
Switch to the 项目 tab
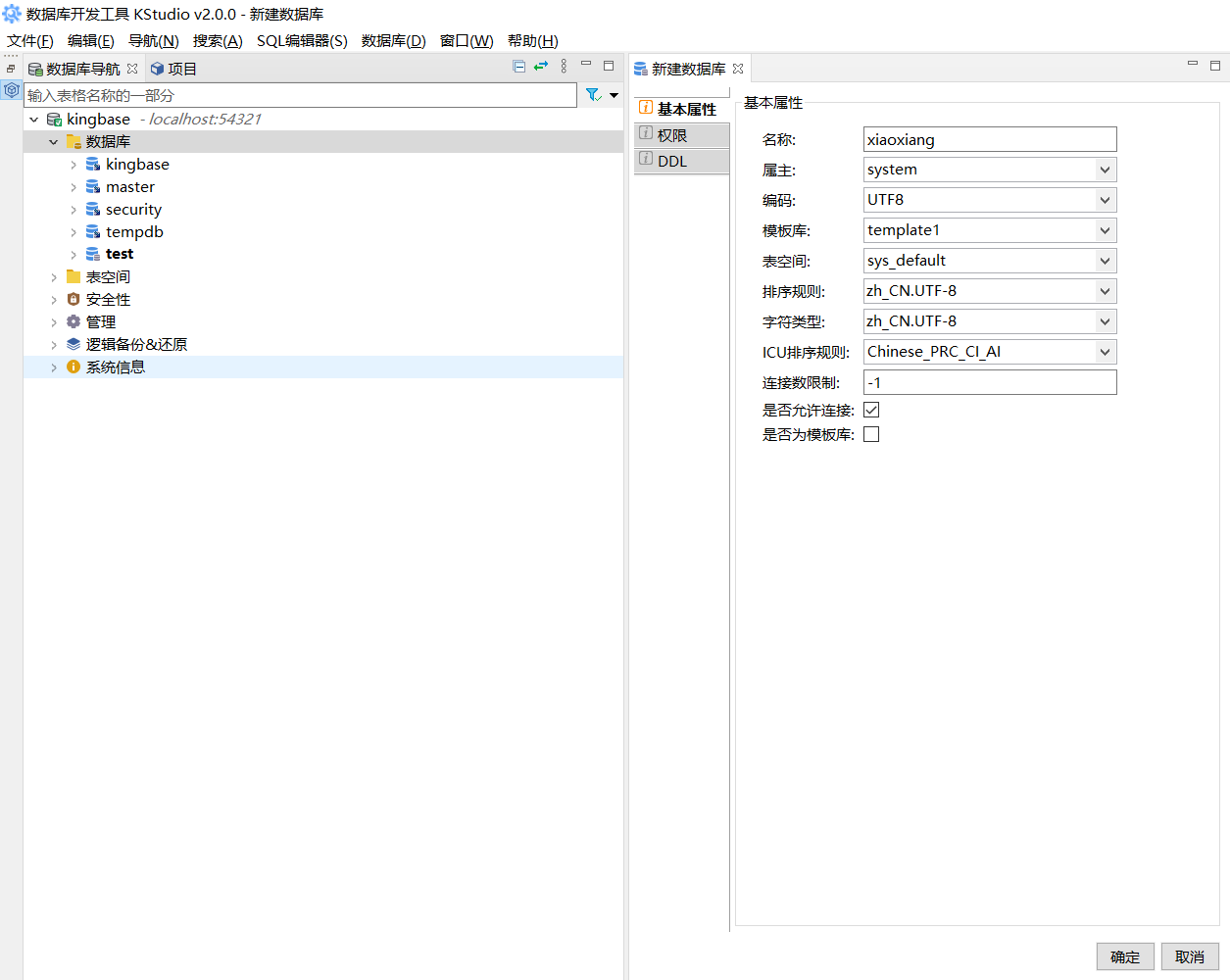coord(173,69)
